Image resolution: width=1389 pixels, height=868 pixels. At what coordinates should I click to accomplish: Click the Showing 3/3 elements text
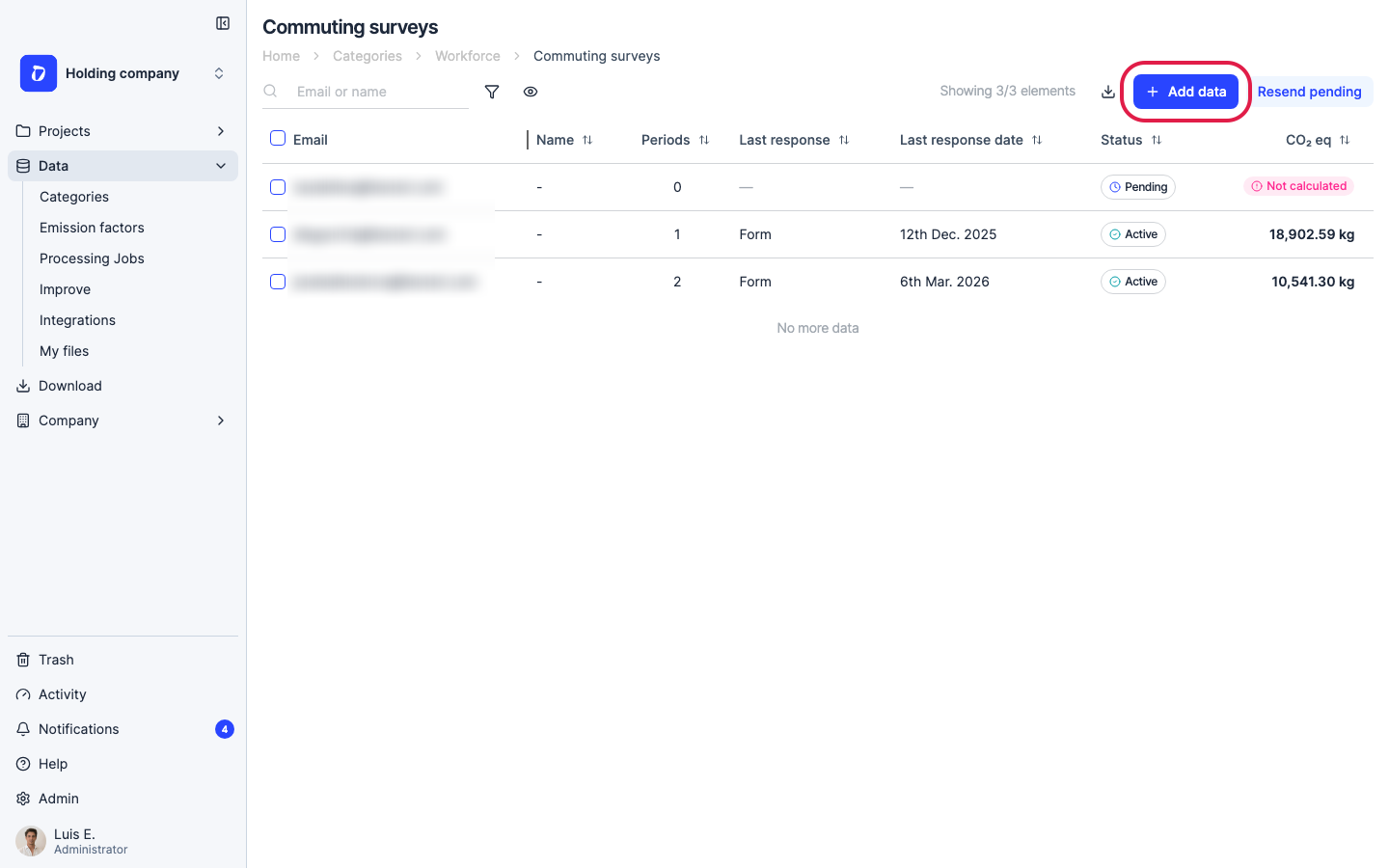click(1007, 91)
